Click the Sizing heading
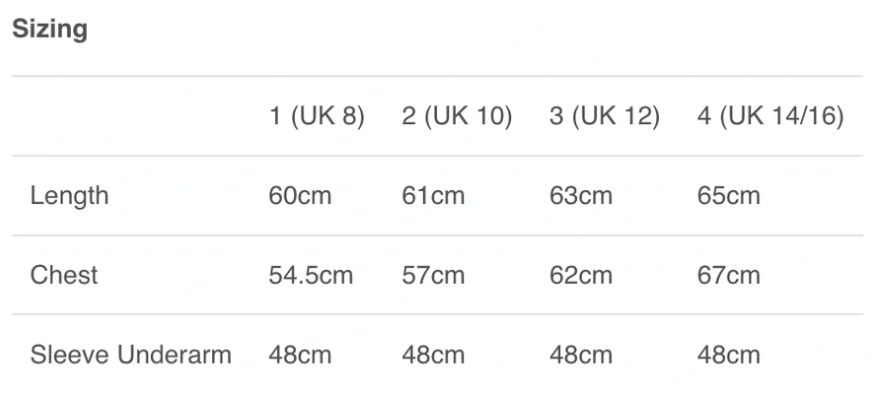896x402 pixels. [x=49, y=30]
